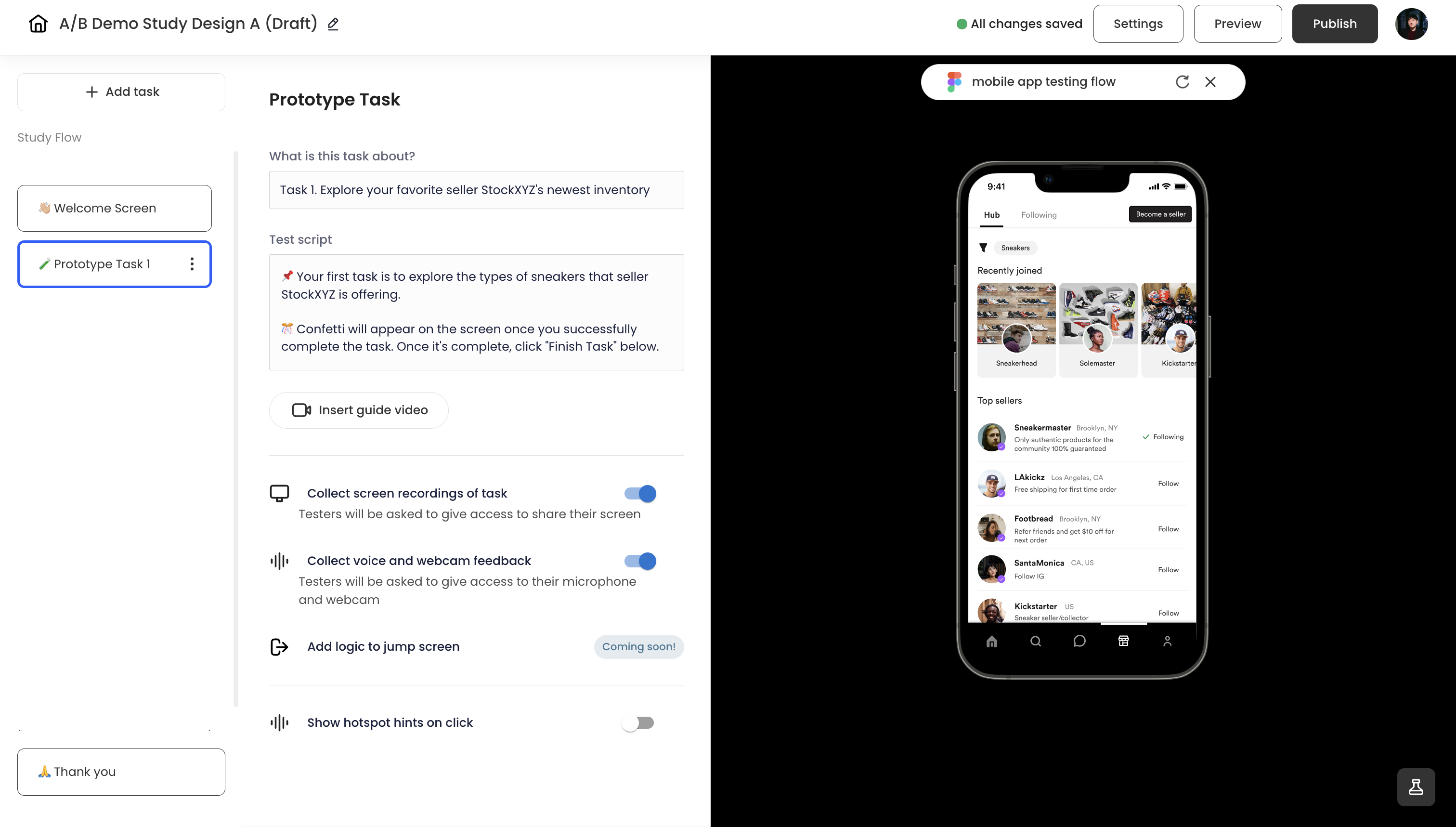Reload the mobile app testing flow prototype
Image resolution: width=1456 pixels, height=827 pixels.
[1183, 82]
